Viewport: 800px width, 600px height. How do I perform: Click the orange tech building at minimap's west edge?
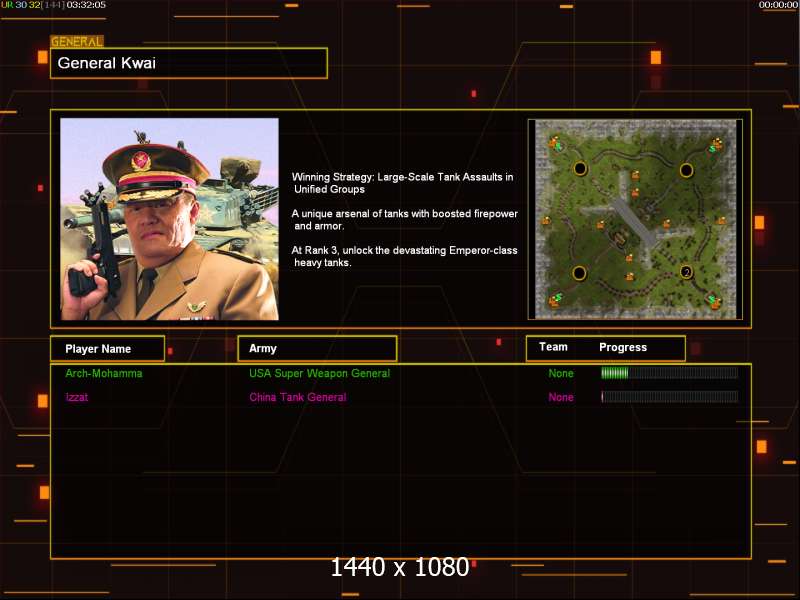(x=546, y=220)
